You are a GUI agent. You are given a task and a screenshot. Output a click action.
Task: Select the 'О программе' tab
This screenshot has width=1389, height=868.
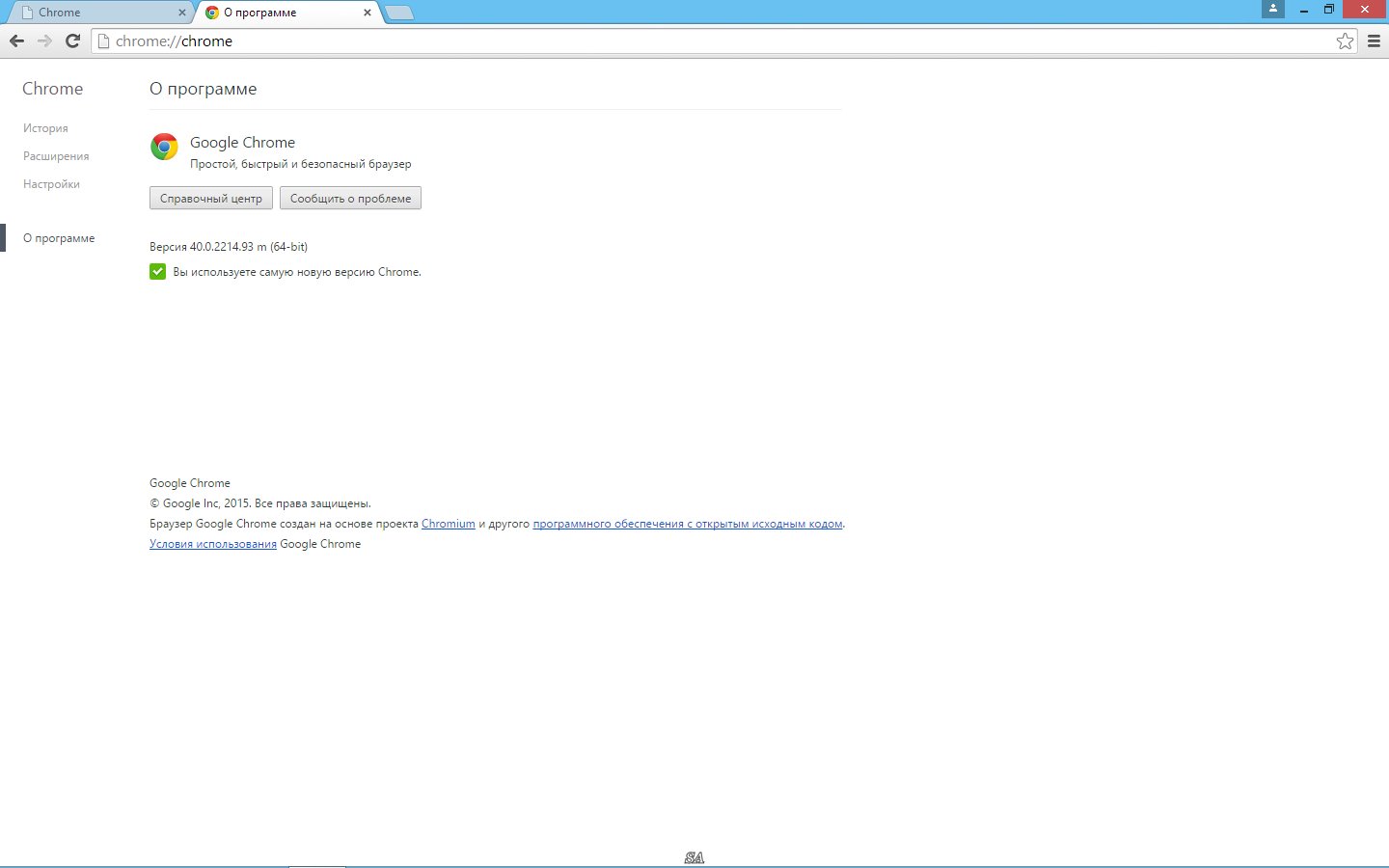click(287, 13)
